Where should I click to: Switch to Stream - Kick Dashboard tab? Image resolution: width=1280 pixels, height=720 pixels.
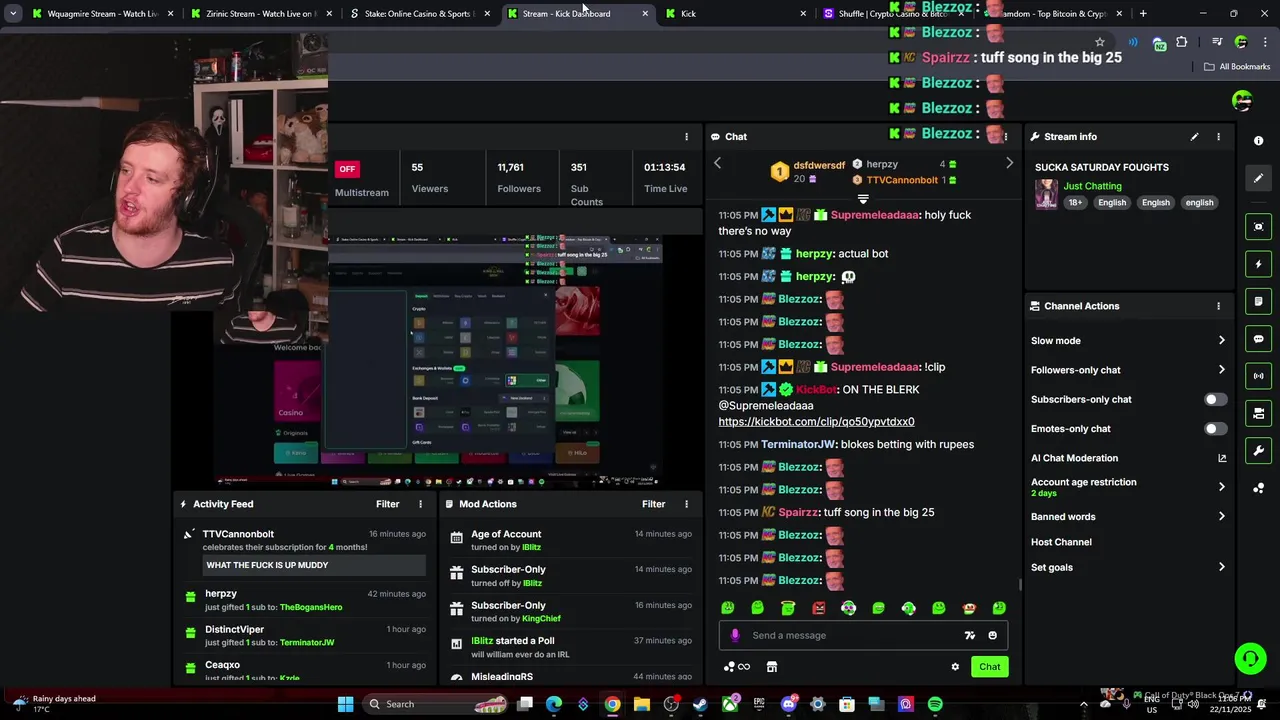tap(577, 14)
